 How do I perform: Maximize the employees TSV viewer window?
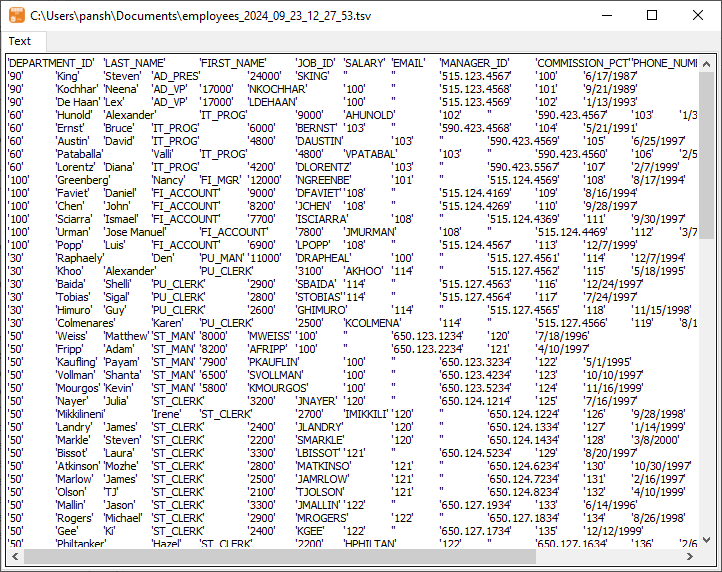tap(652, 16)
